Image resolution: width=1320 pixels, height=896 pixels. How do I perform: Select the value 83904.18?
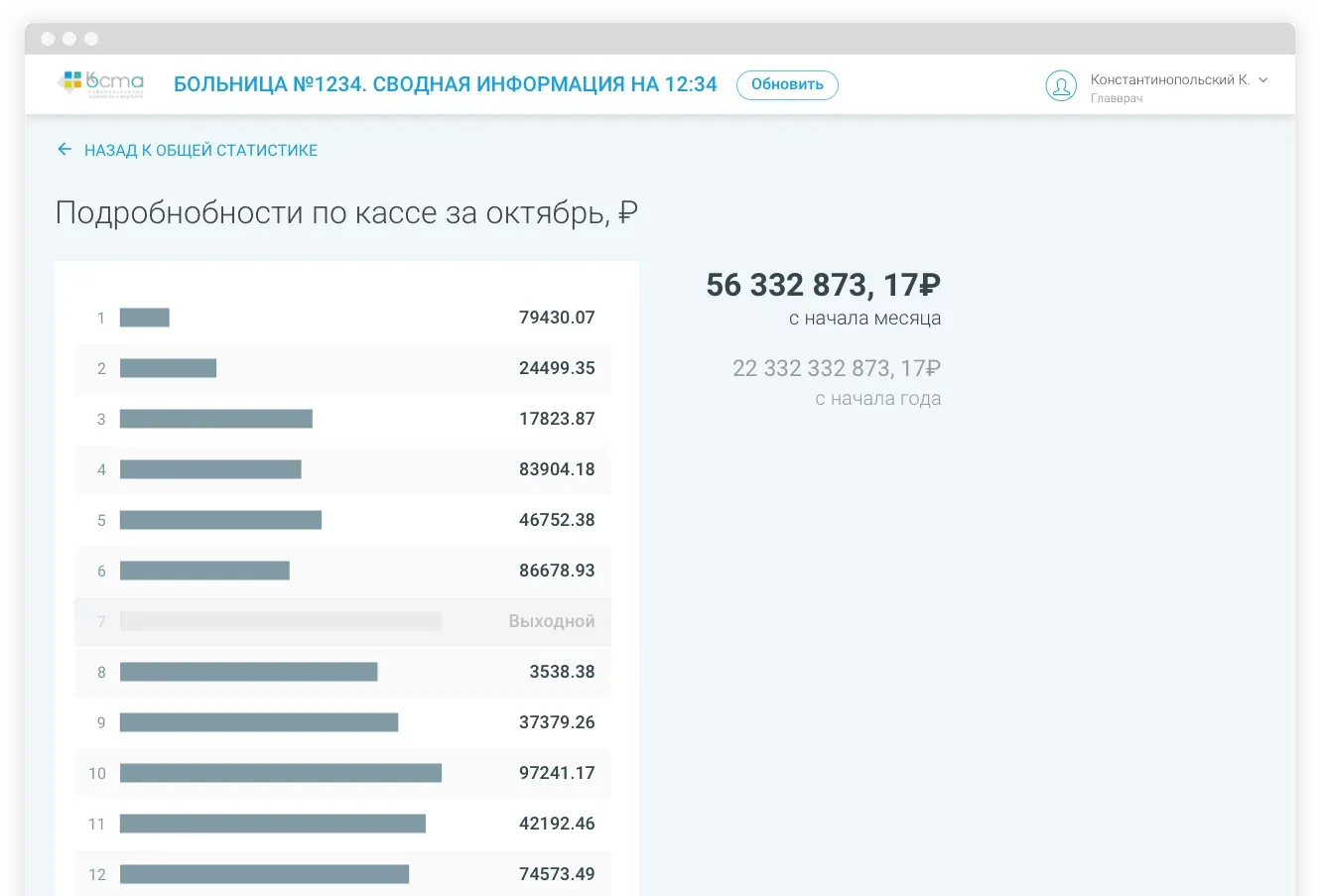pos(557,469)
